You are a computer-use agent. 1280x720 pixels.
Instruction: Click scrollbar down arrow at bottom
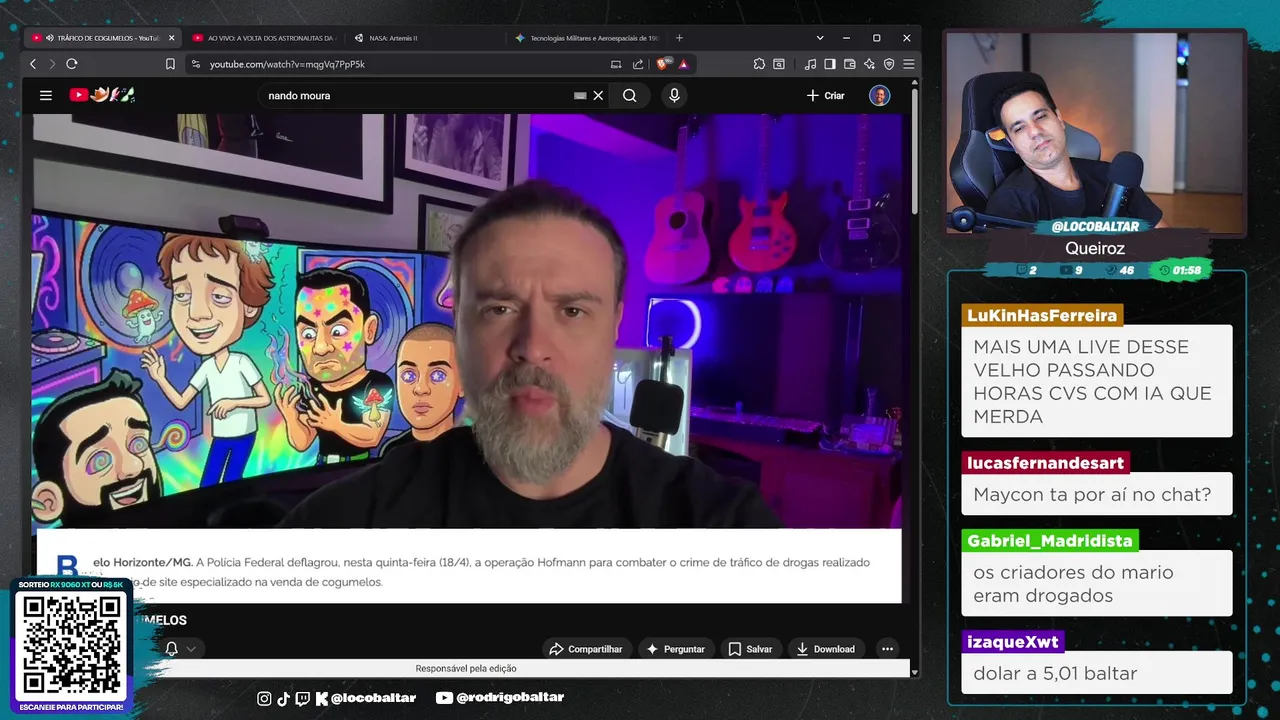coord(914,672)
